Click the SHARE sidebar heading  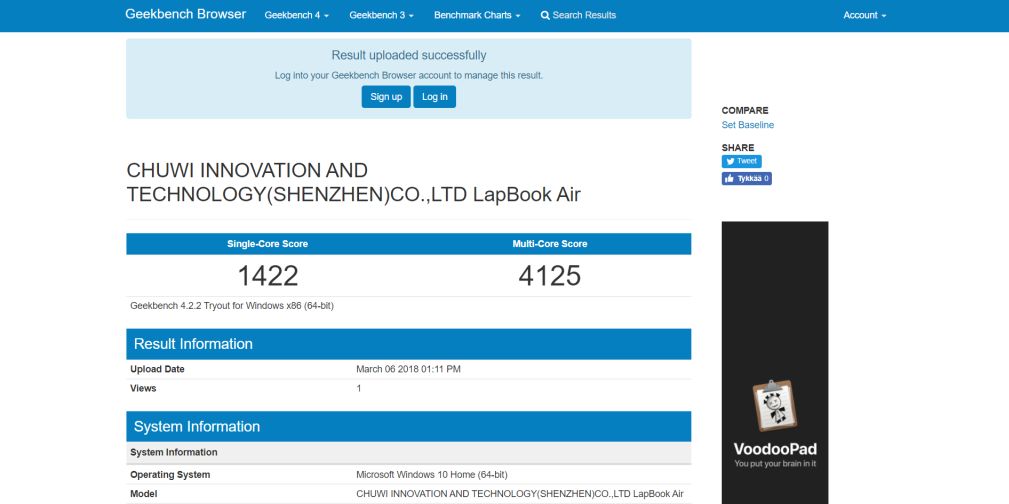(x=737, y=147)
